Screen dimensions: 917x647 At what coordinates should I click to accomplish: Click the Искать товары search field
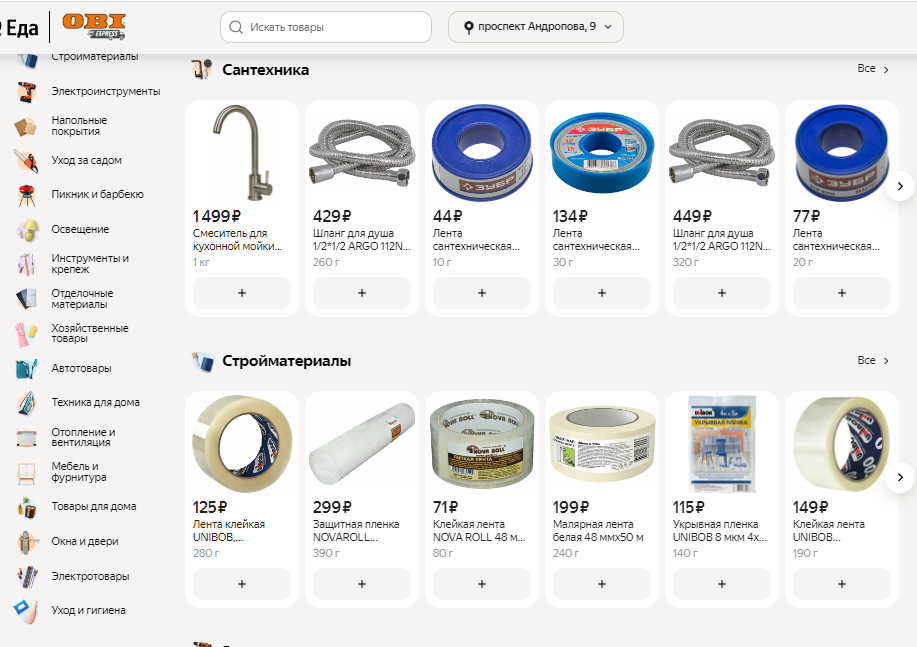326,27
